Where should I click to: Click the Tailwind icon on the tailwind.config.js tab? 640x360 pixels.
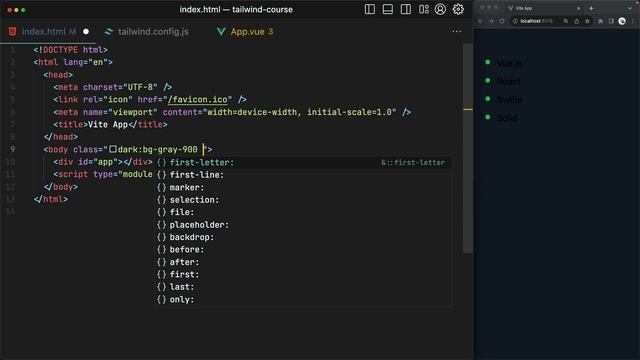pyautogui.click(x=109, y=31)
